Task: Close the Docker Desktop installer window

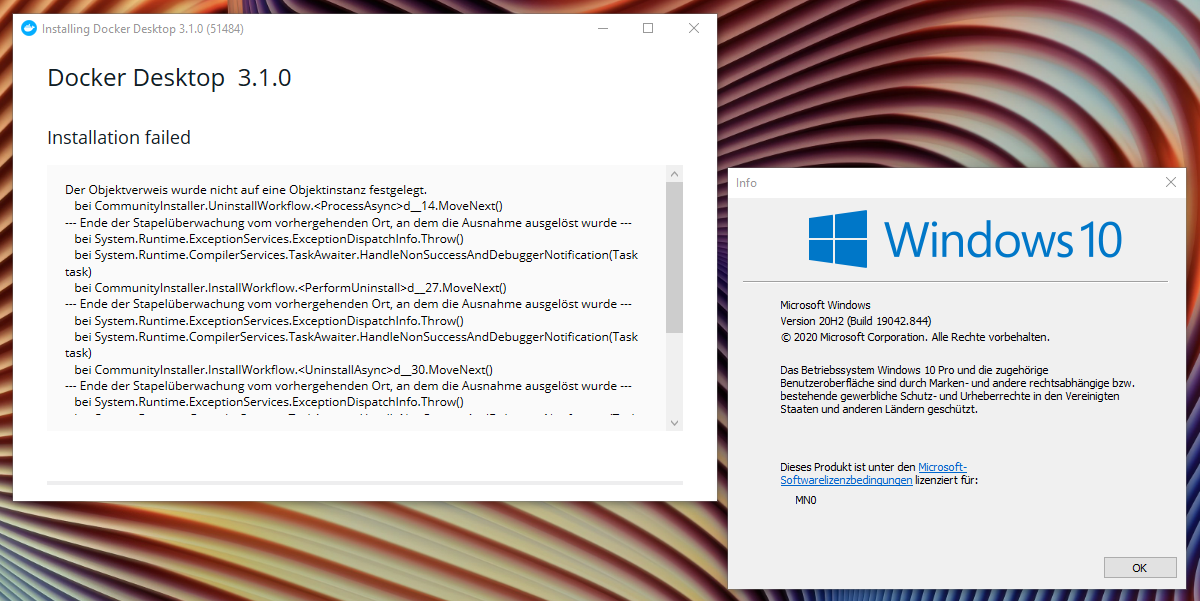Action: 694,28
